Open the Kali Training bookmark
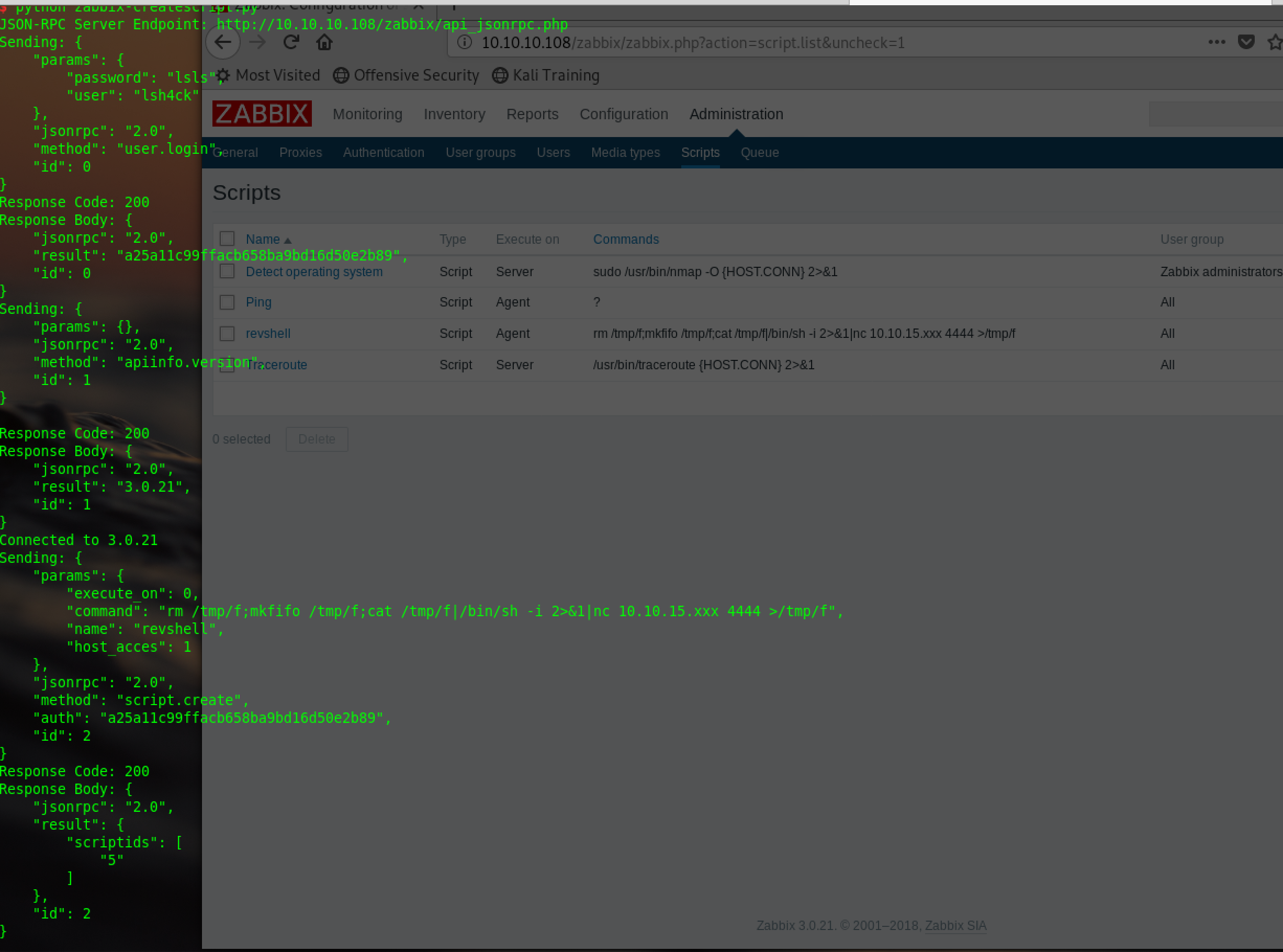Image resolution: width=1283 pixels, height=952 pixels. click(x=546, y=75)
